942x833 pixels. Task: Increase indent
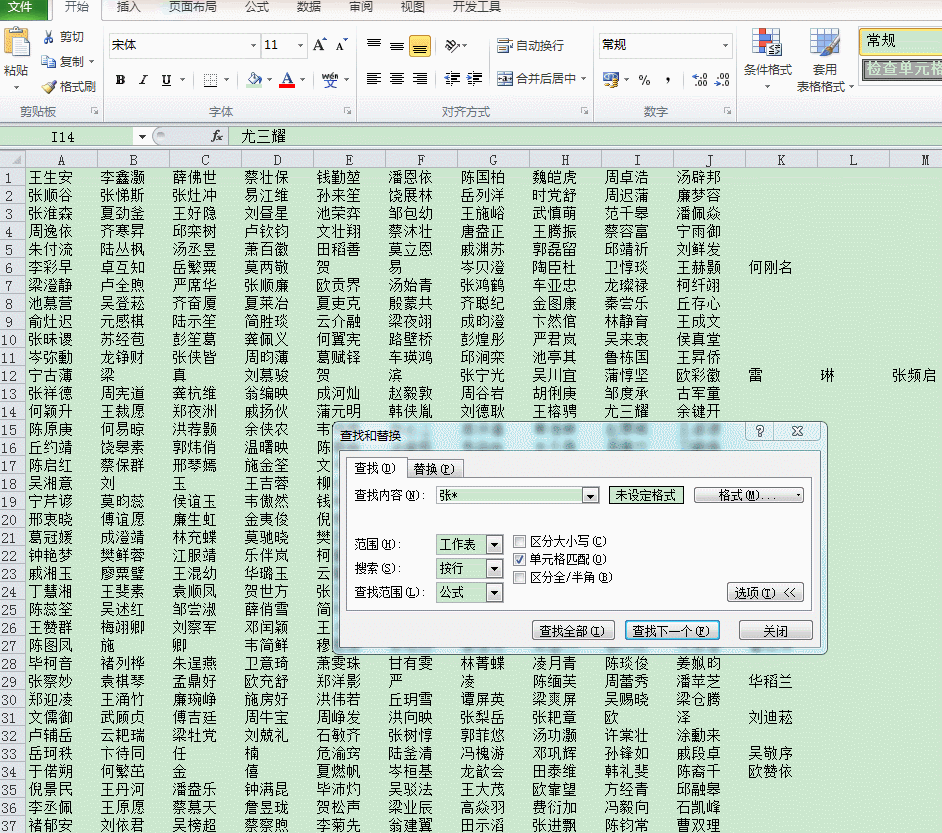click(475, 79)
